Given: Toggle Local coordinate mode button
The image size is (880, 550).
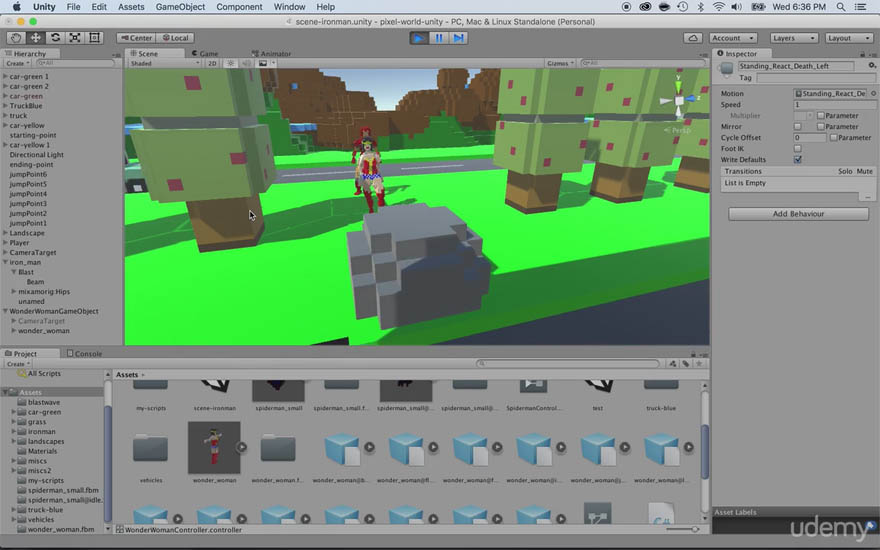Looking at the screenshot, I should [x=175, y=38].
